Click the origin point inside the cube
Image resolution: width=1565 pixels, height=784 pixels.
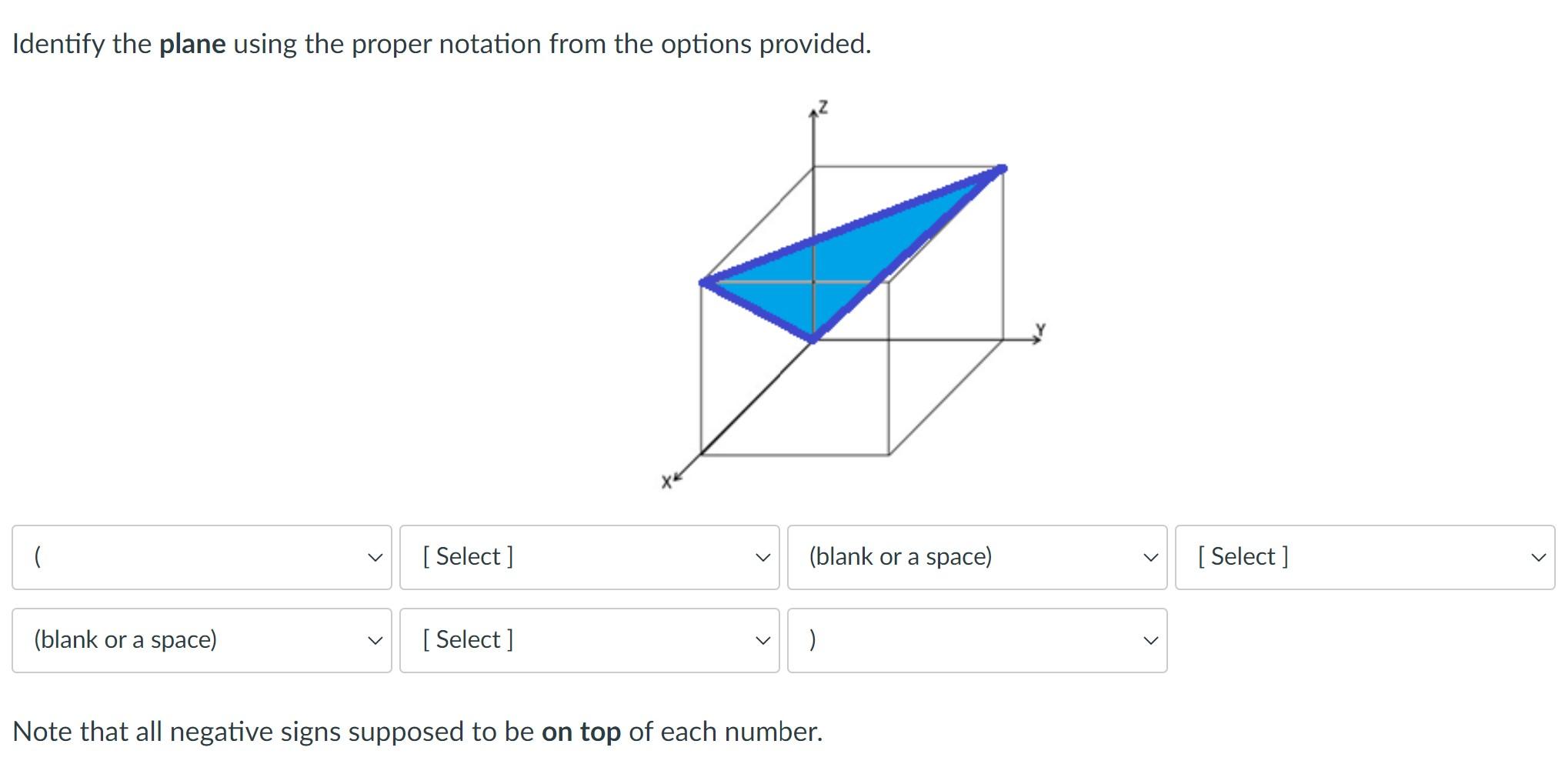pos(813,283)
